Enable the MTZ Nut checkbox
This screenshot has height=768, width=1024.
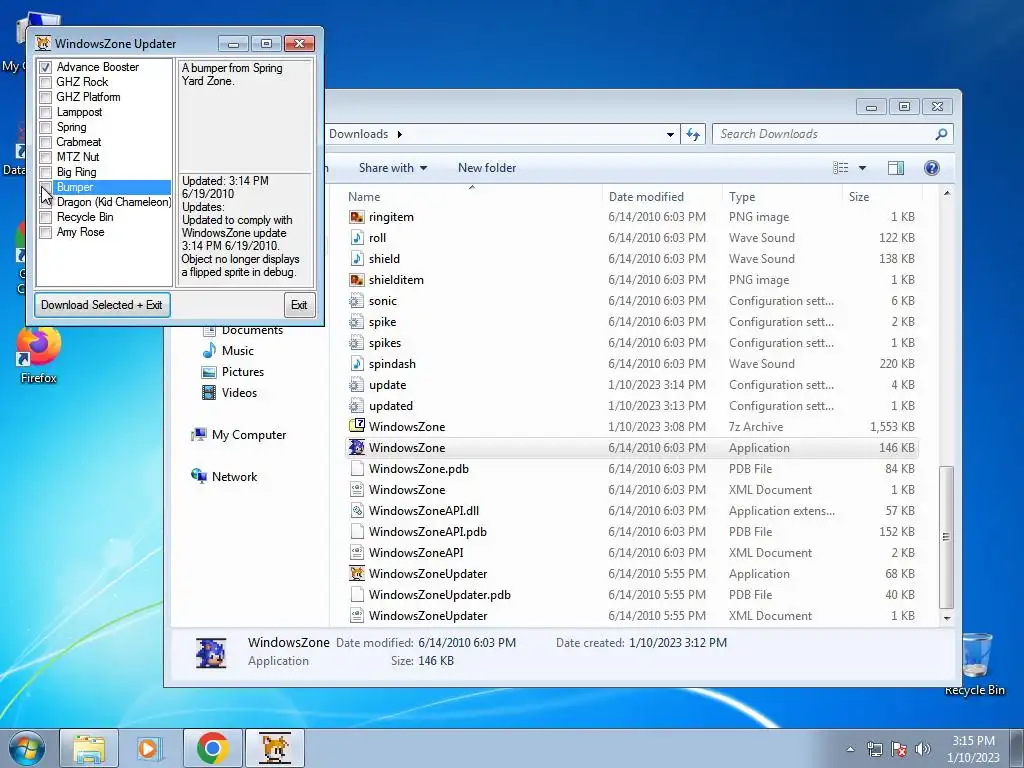(x=45, y=157)
